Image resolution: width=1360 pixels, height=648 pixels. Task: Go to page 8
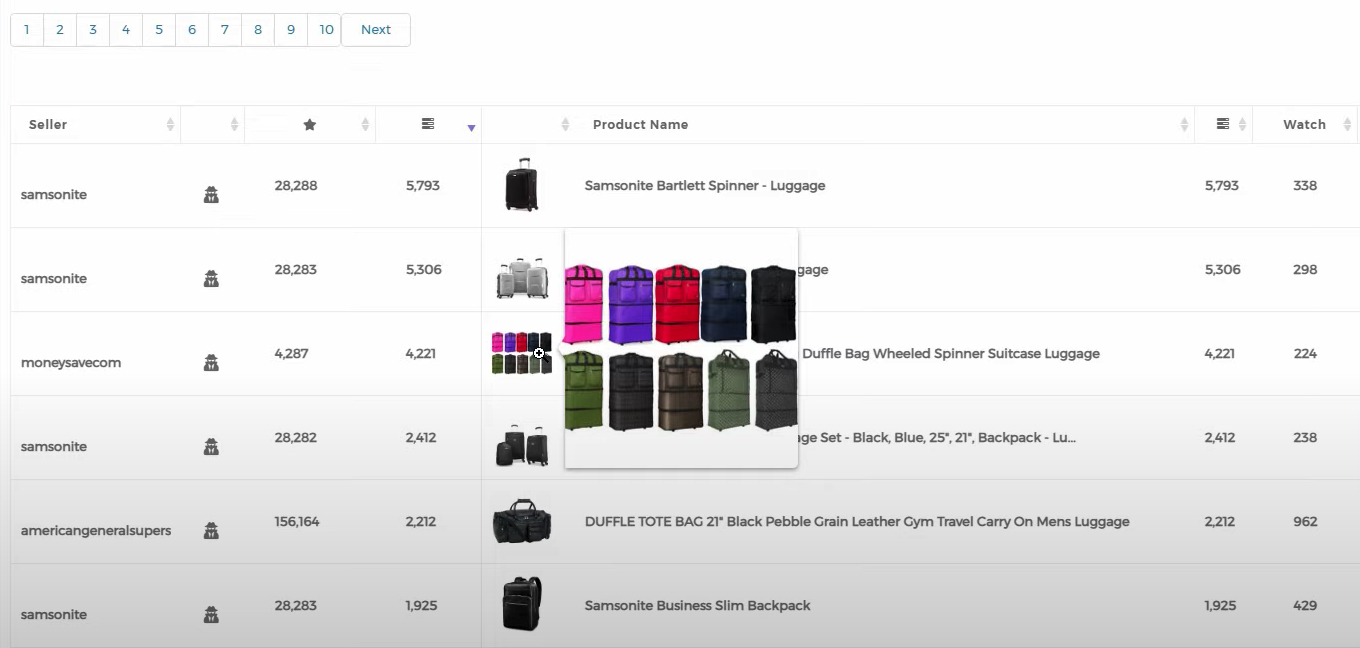pyautogui.click(x=258, y=30)
